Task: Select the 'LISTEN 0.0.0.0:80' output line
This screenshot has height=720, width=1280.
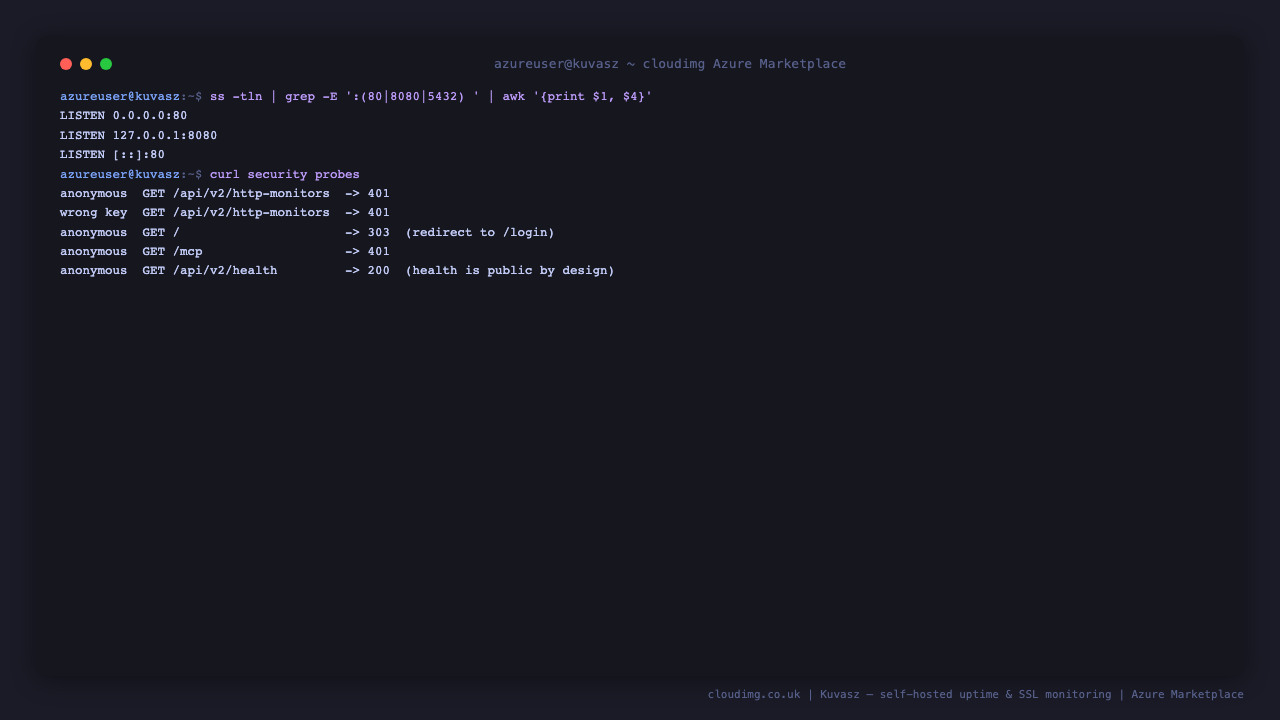Action: tap(124, 116)
